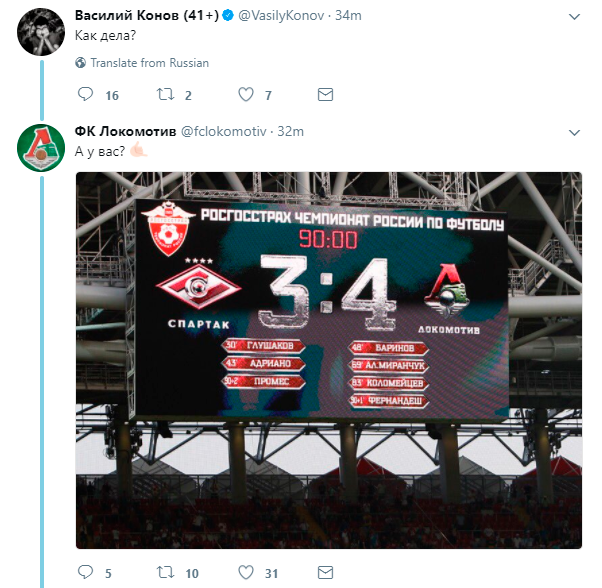
Task: Reply to Vasily Konov's tweet
Action: [x=85, y=95]
